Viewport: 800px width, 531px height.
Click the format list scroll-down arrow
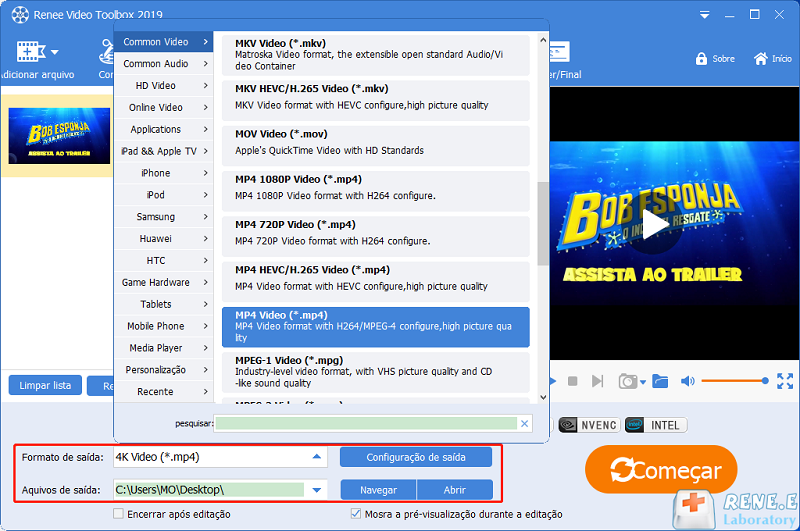click(543, 397)
